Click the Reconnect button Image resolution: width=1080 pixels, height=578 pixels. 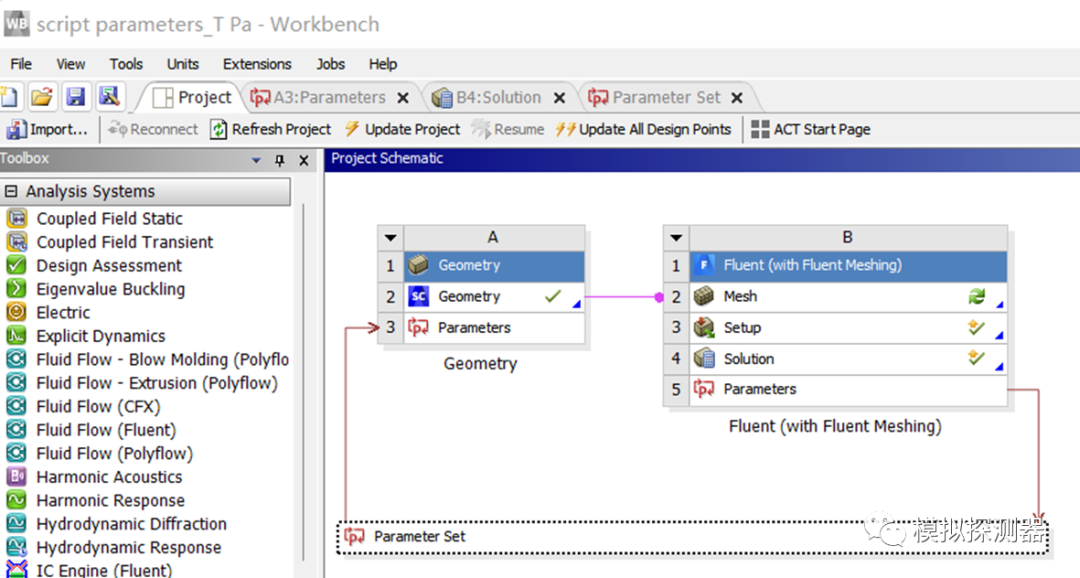[x=153, y=129]
